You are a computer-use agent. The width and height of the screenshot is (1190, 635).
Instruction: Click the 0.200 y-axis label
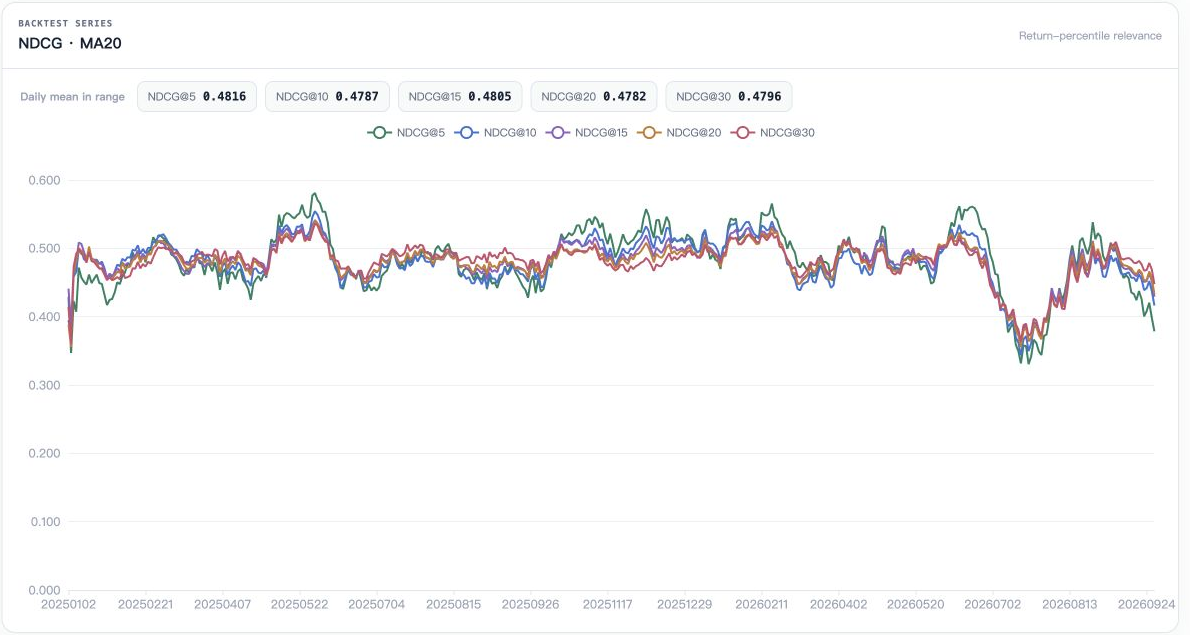pos(44,454)
